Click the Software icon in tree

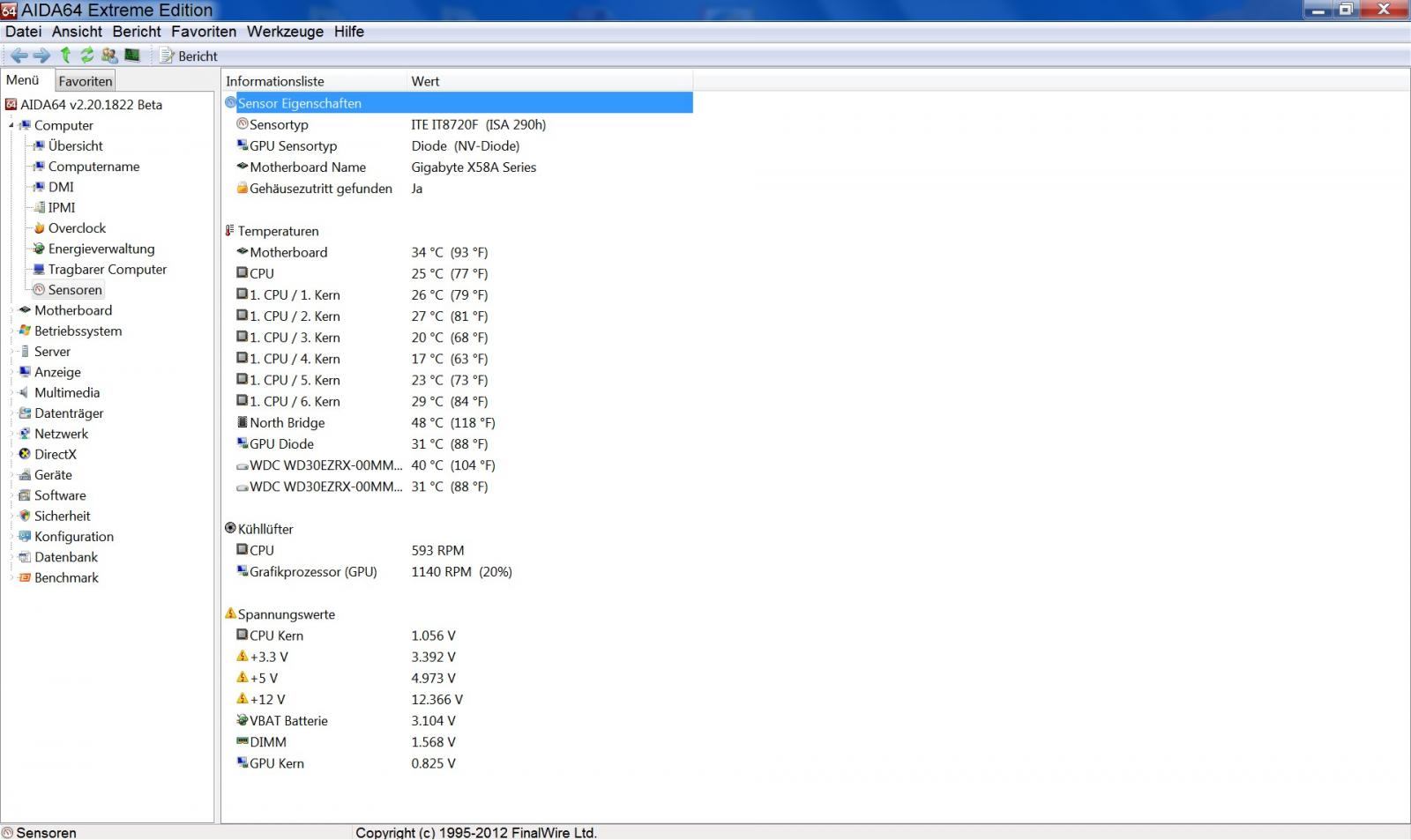pos(25,495)
